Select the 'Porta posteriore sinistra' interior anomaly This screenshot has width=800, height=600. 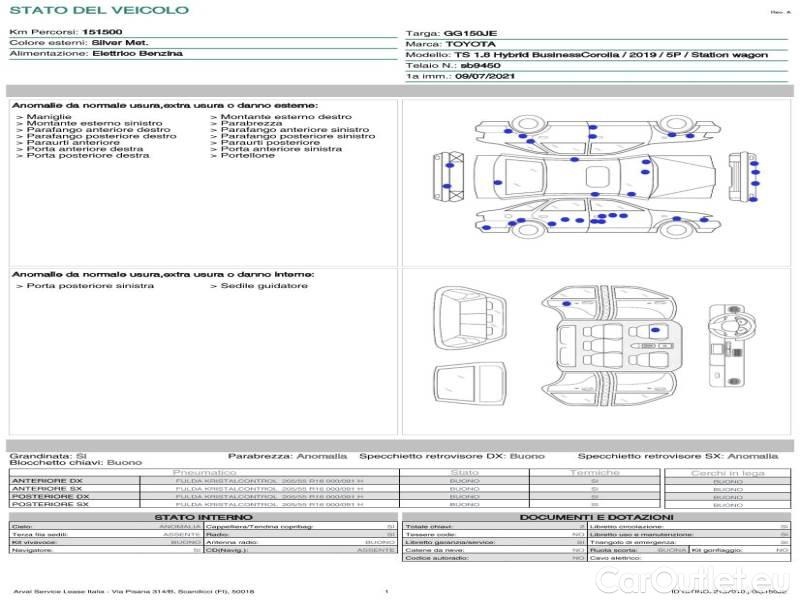[x=90, y=286]
